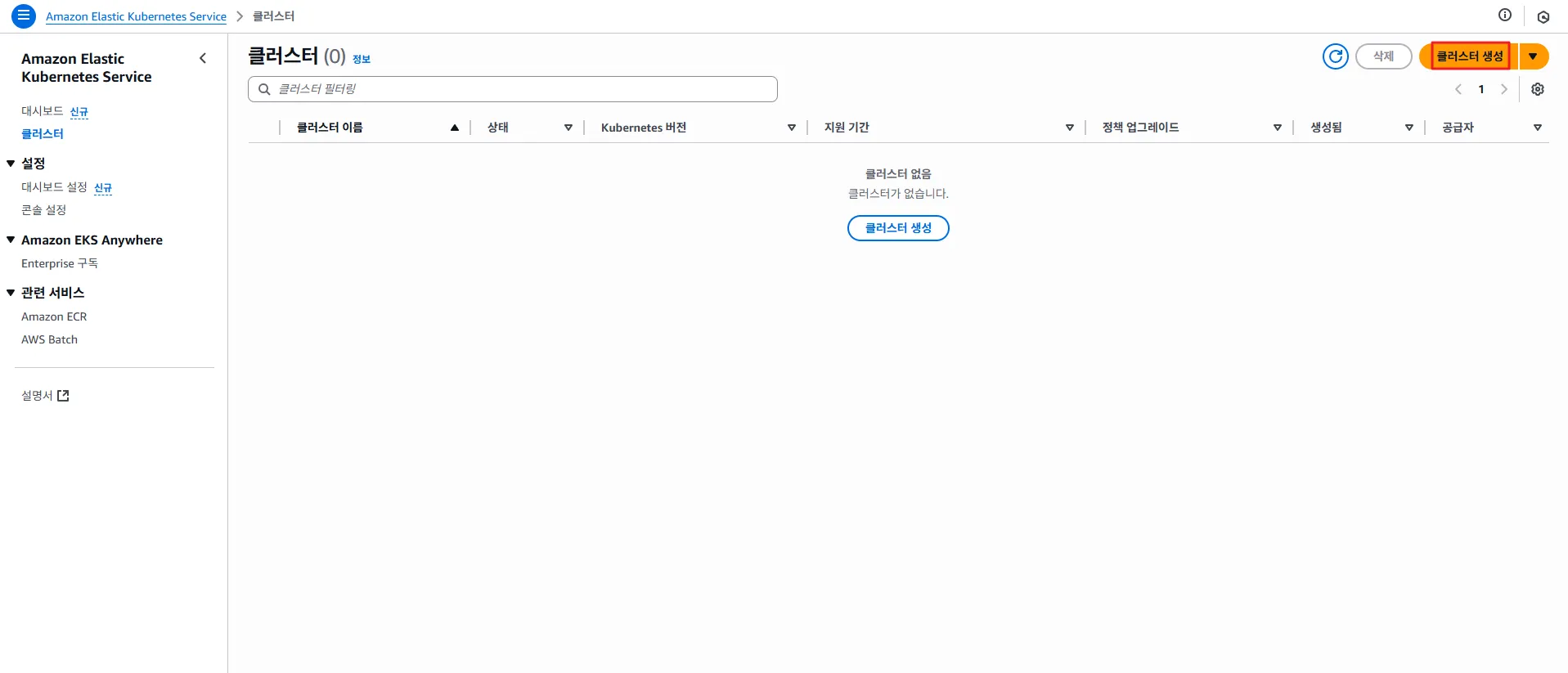Open 대시보드 설정 in sidebar
The height and width of the screenshot is (673, 1568).
[54, 187]
